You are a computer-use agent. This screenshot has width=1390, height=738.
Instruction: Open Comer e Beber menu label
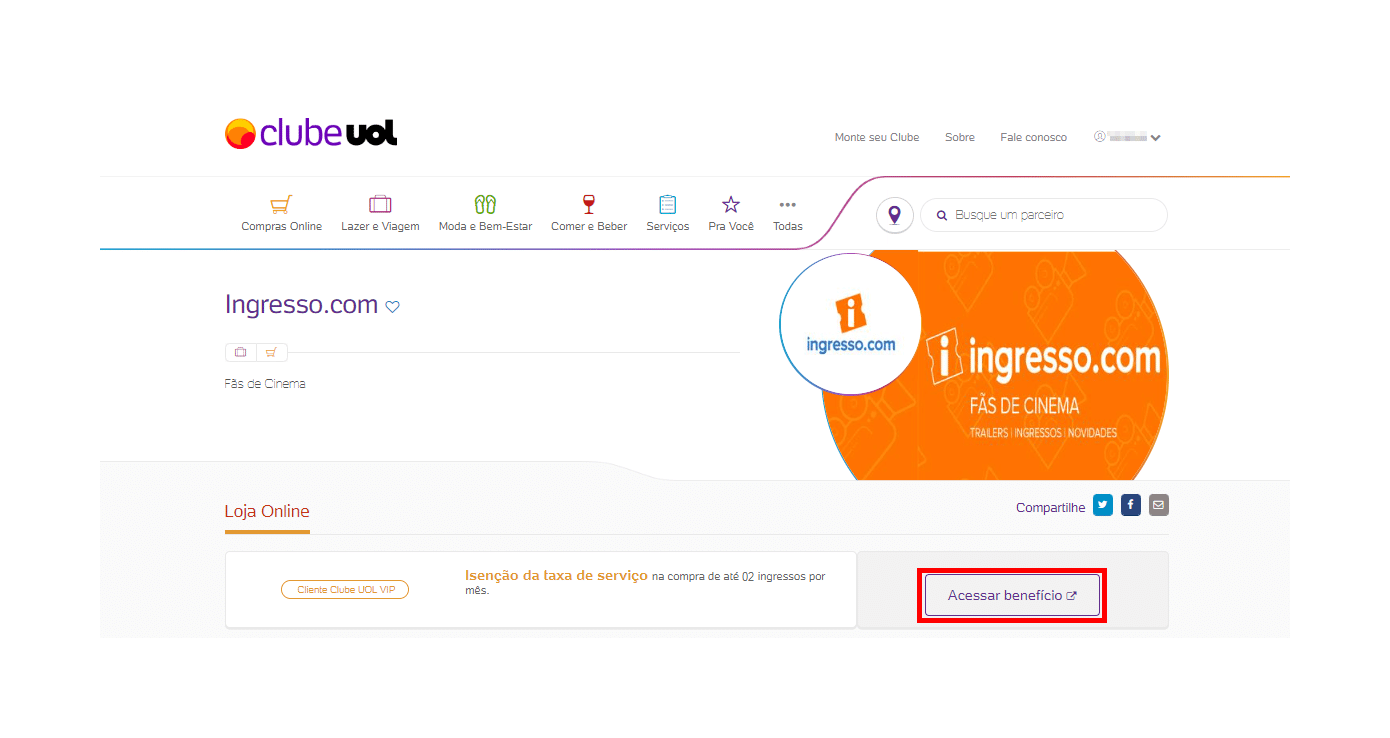[x=589, y=227]
